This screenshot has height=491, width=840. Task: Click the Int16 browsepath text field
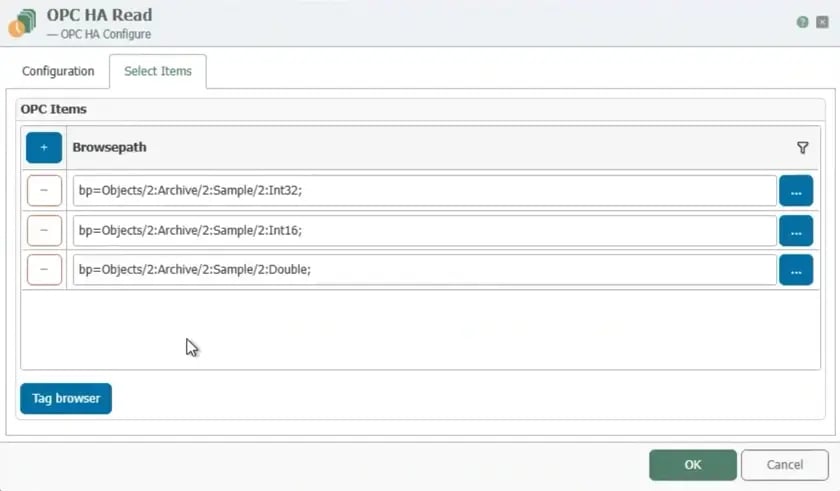click(424, 230)
